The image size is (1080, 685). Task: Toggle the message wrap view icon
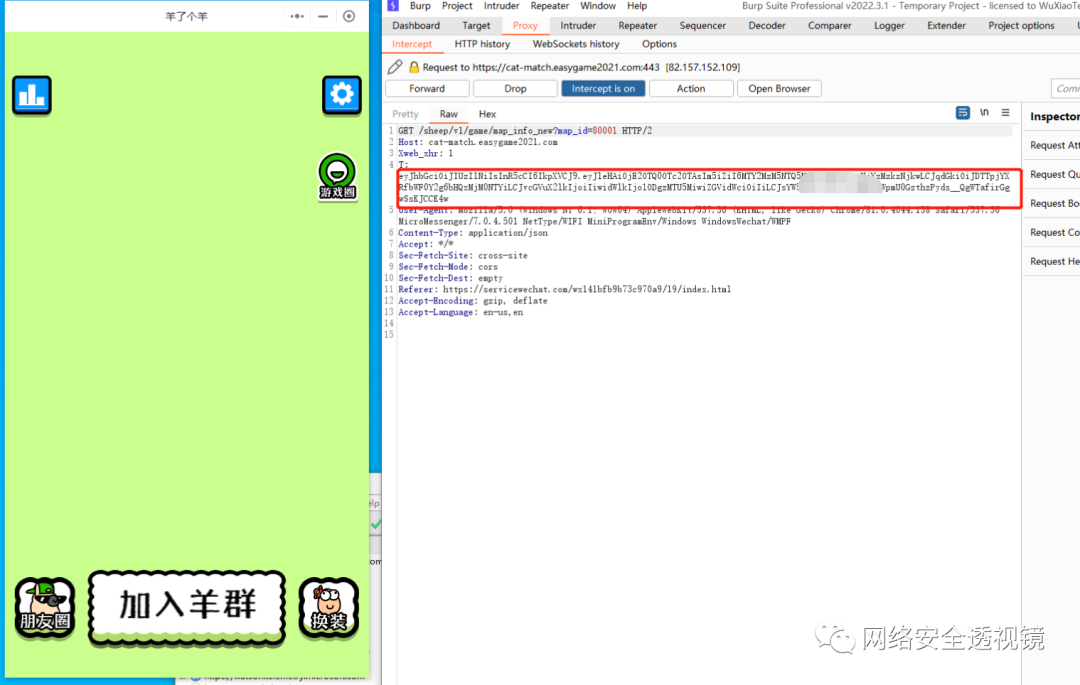tap(963, 112)
